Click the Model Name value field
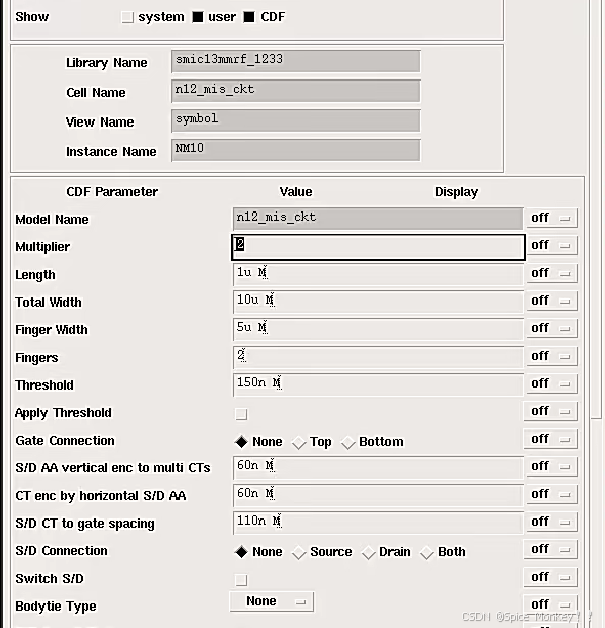The width and height of the screenshot is (605, 628). coord(378,218)
